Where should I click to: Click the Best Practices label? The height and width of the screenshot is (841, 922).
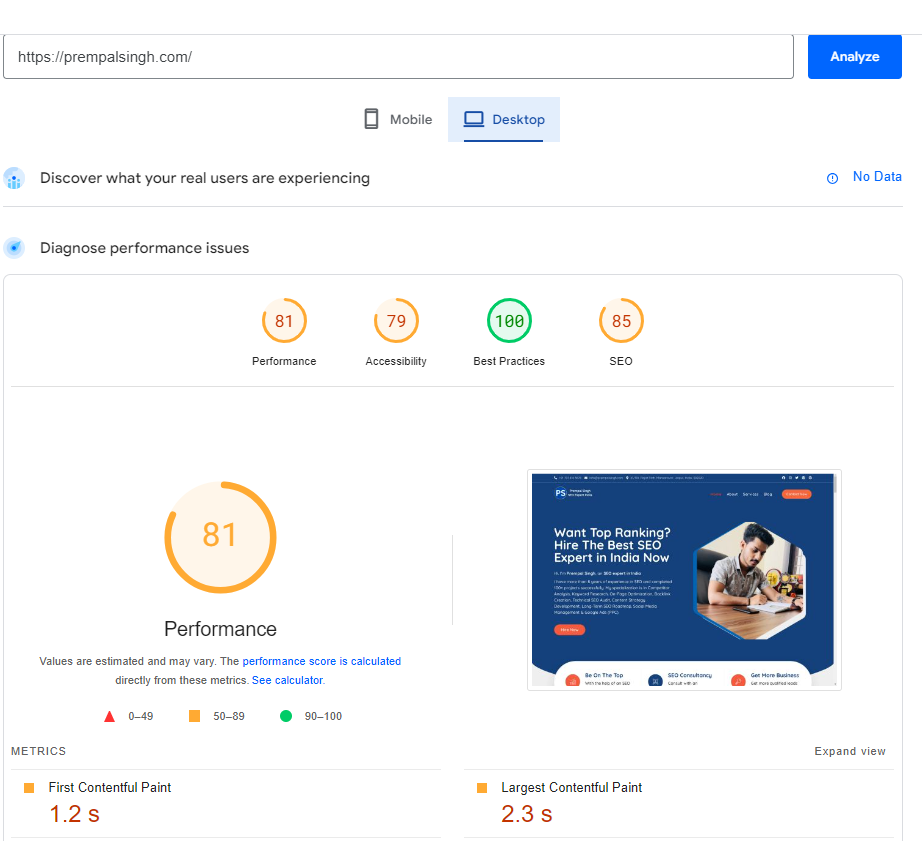point(509,361)
